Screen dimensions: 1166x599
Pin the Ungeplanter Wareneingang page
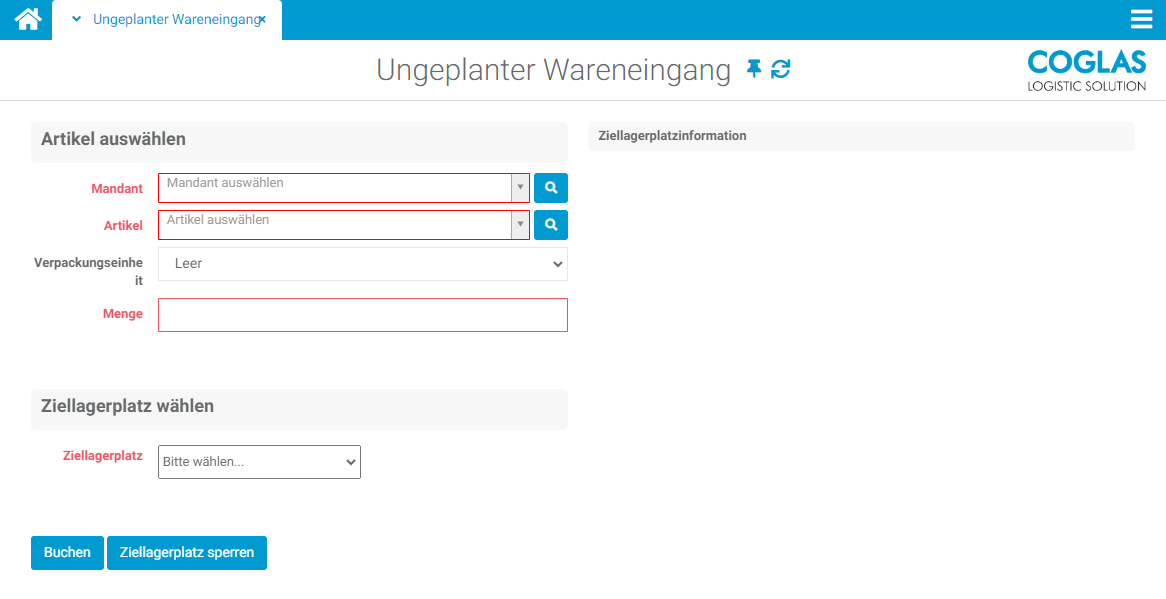[x=754, y=70]
